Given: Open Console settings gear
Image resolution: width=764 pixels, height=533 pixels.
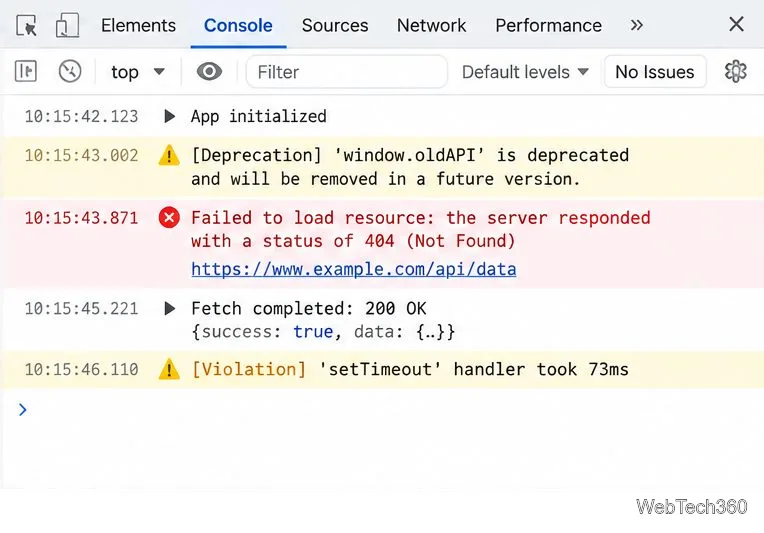Looking at the screenshot, I should 735,72.
